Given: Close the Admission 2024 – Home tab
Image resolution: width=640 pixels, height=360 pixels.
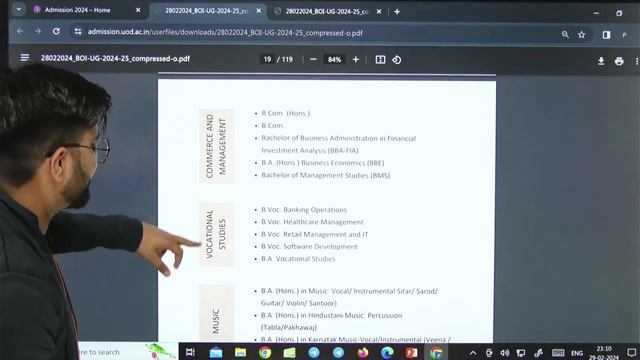Looking at the screenshot, I should tap(138, 10).
